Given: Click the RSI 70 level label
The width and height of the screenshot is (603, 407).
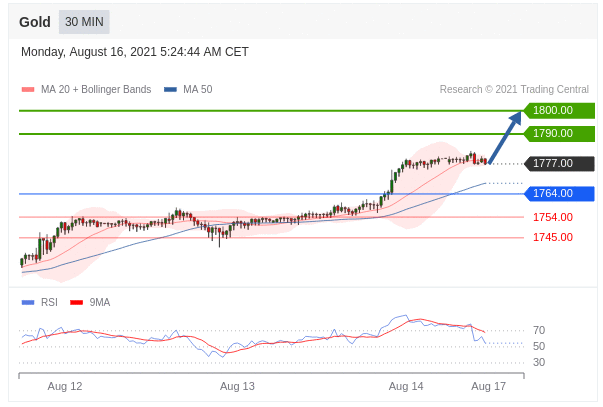Looking at the screenshot, I should pyautogui.click(x=538, y=330).
